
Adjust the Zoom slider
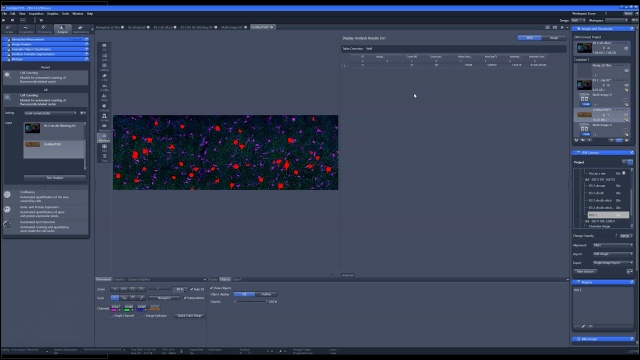[x=158, y=289]
